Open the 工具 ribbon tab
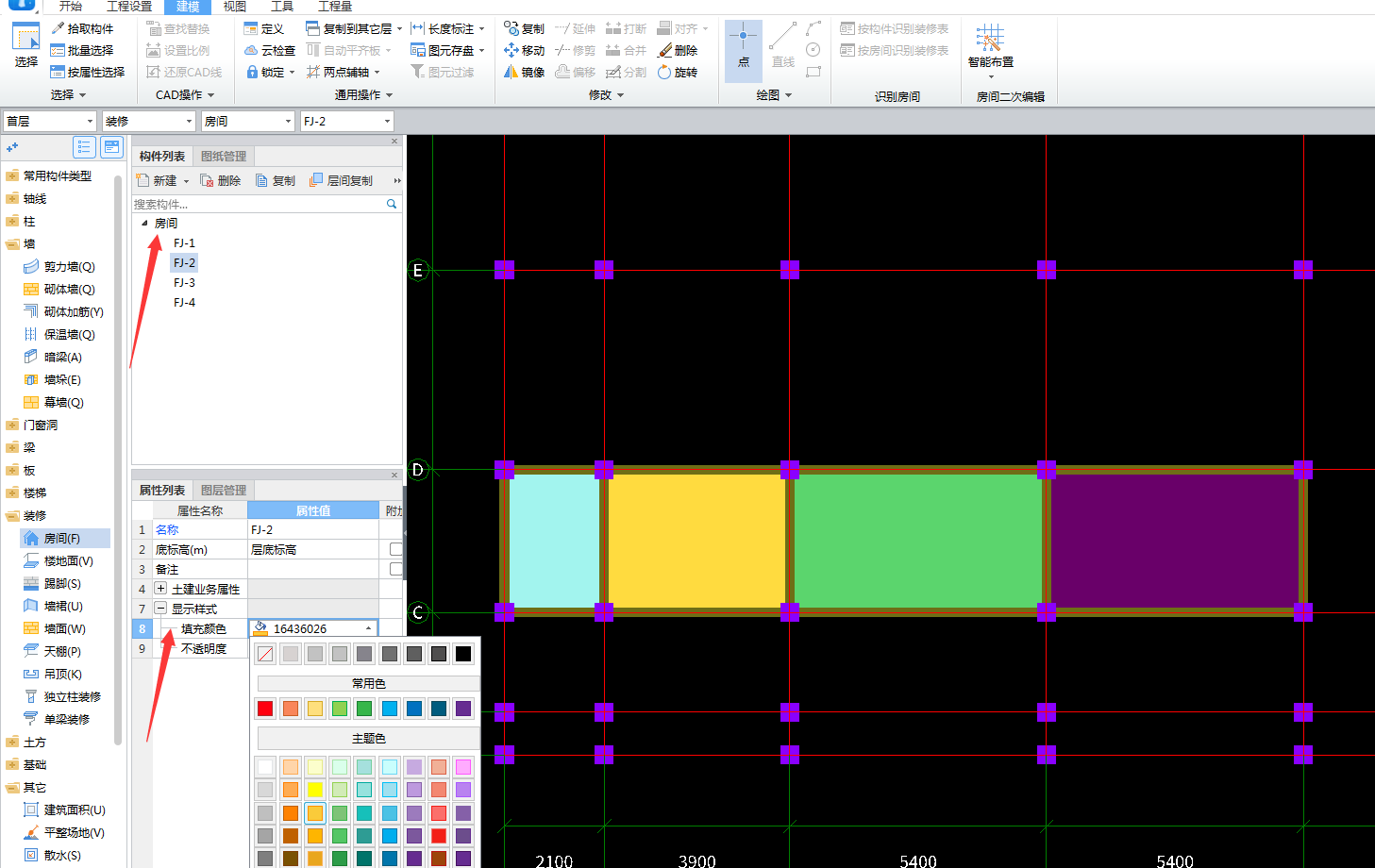Viewport: 1375px width, 868px height. pyautogui.click(x=282, y=7)
